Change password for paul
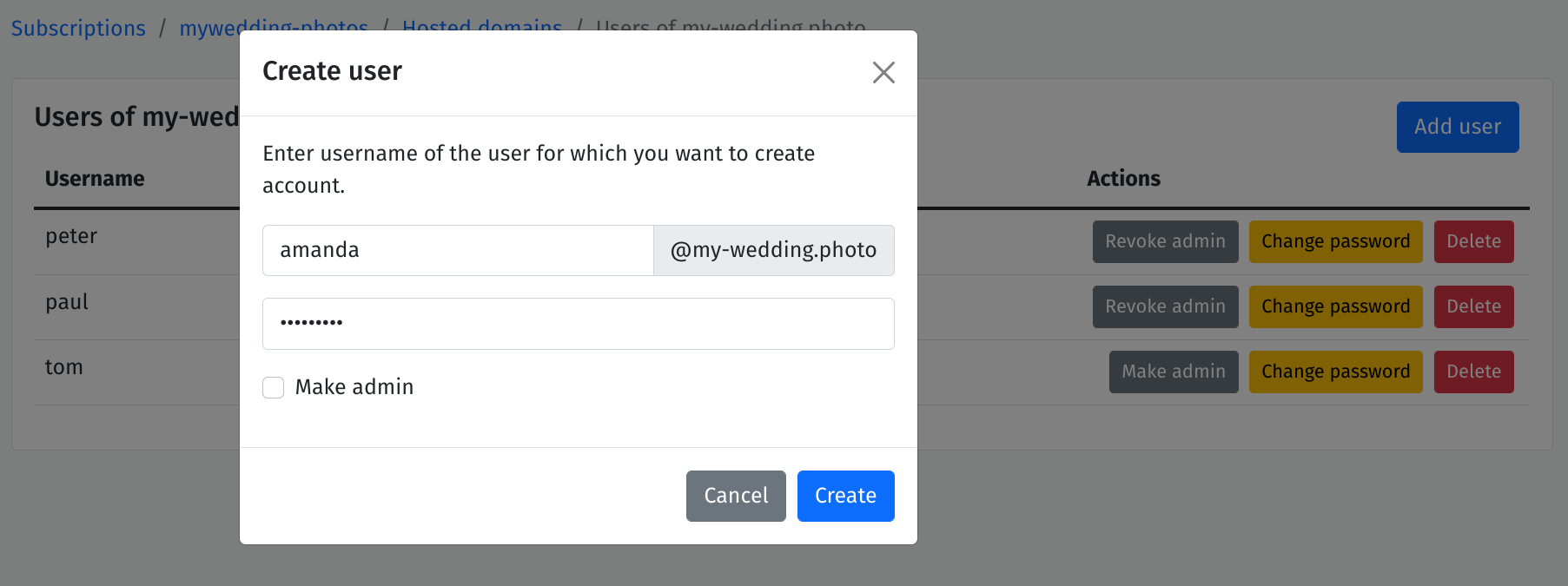 1335,306
